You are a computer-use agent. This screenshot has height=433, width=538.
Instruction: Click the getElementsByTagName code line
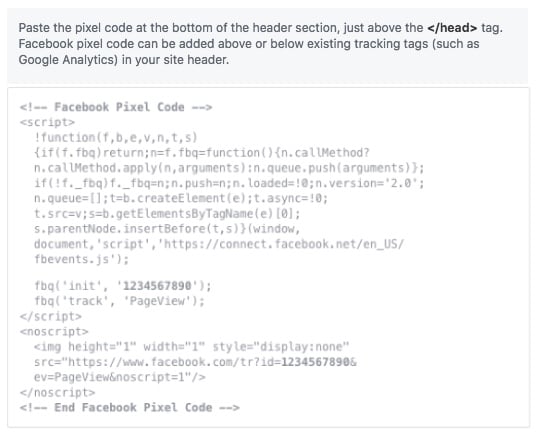click(x=167, y=214)
